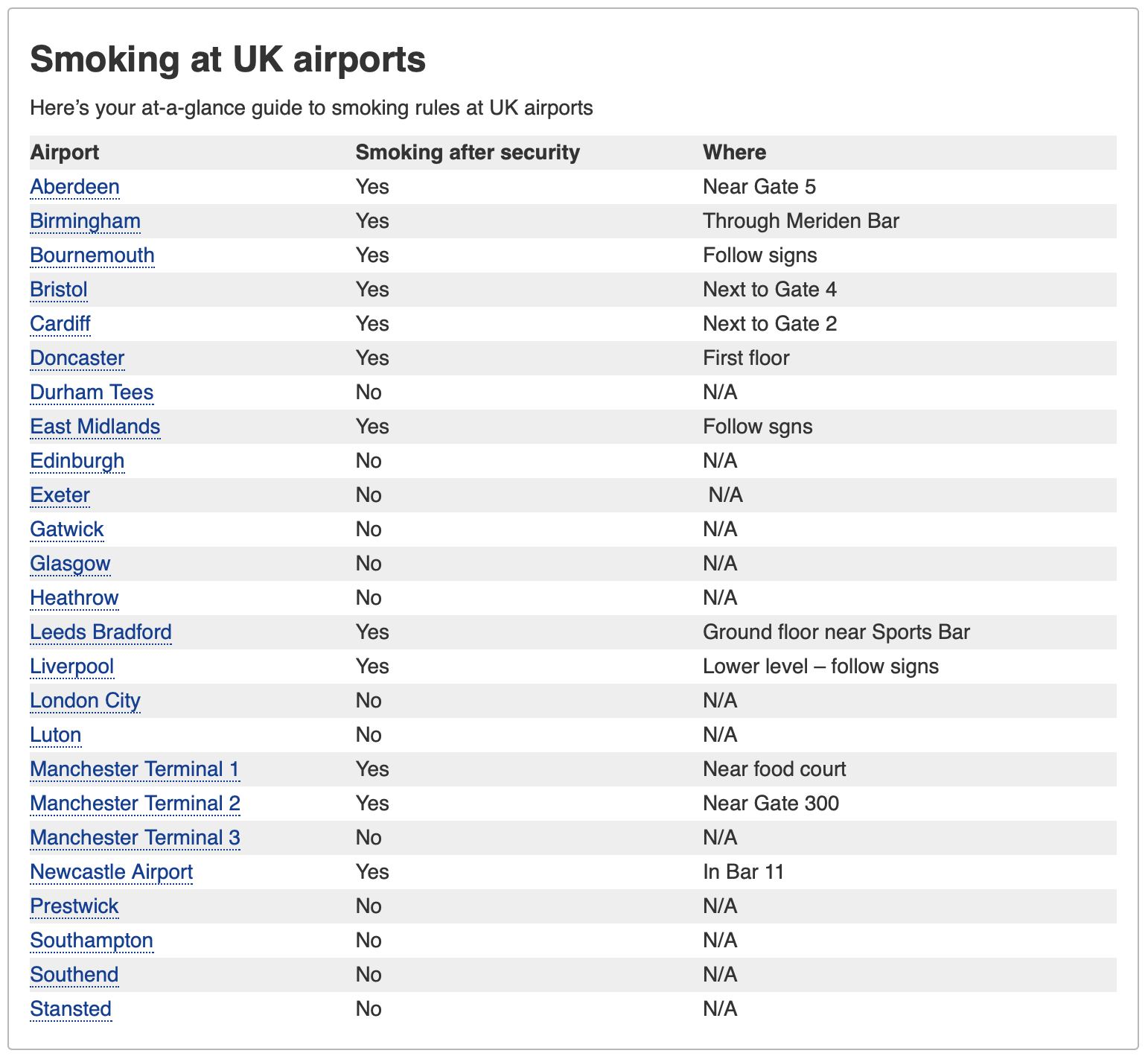Select the Cardiff airport link
The height and width of the screenshot is (1062, 1148).
tap(60, 323)
